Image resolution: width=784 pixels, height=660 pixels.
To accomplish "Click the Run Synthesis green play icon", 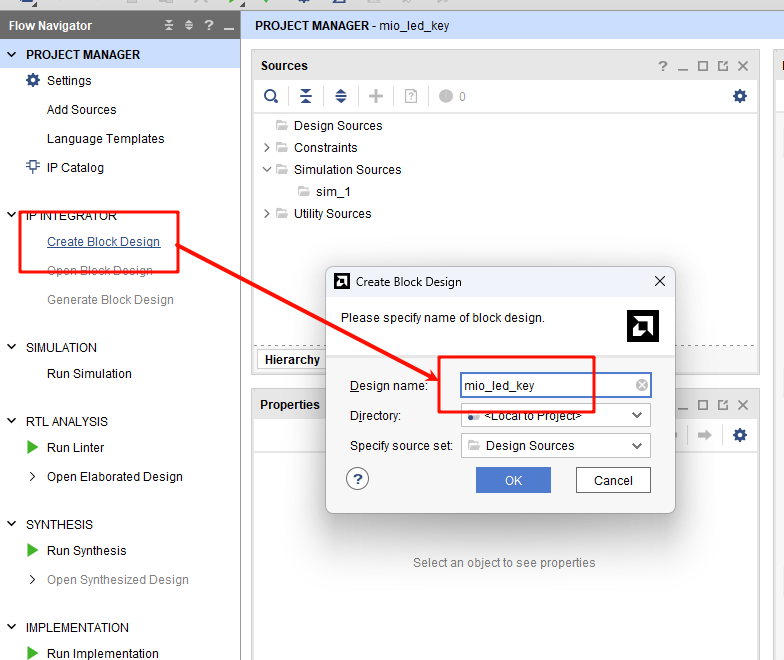I will pos(32,550).
